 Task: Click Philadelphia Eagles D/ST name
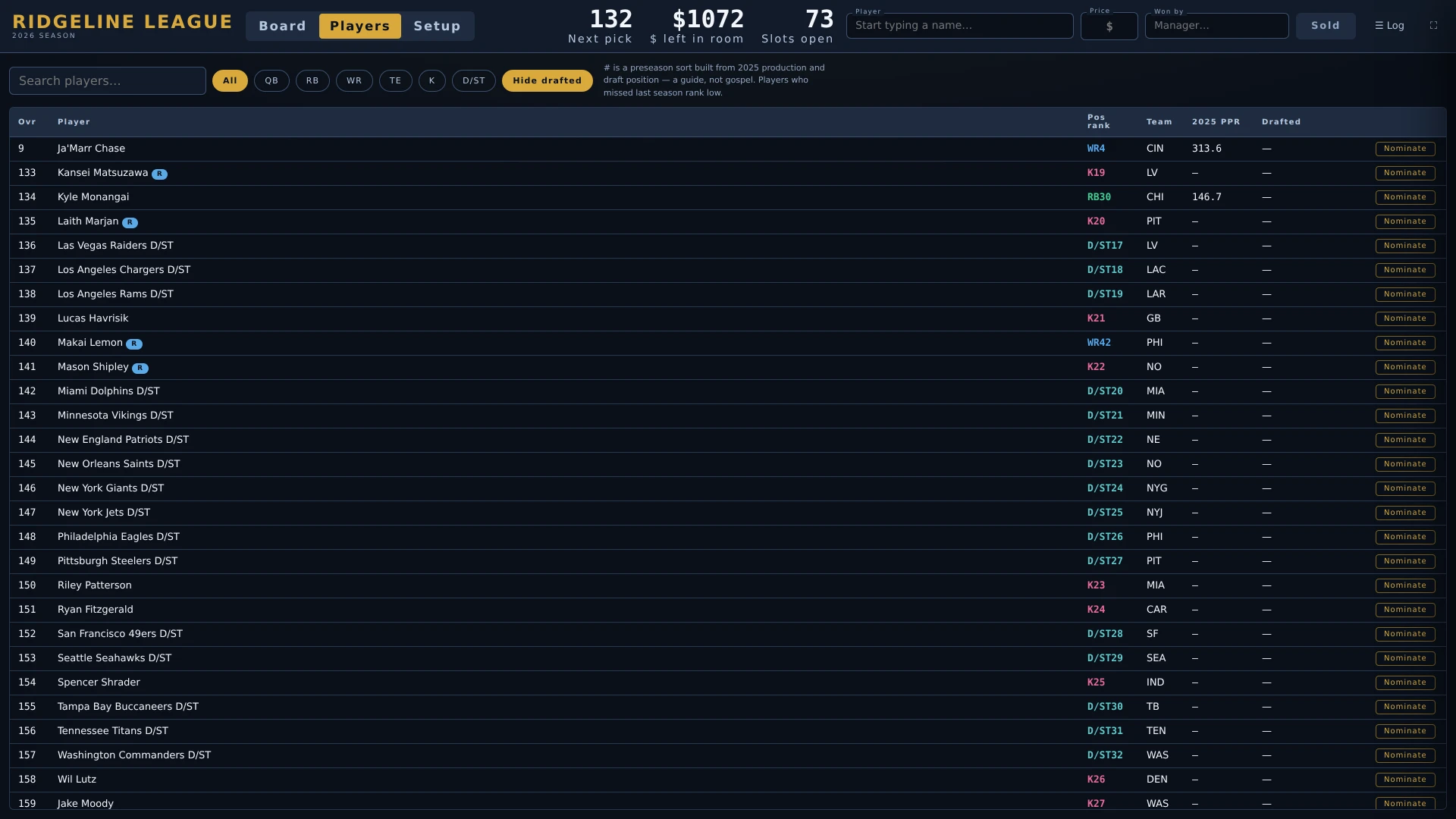click(118, 537)
